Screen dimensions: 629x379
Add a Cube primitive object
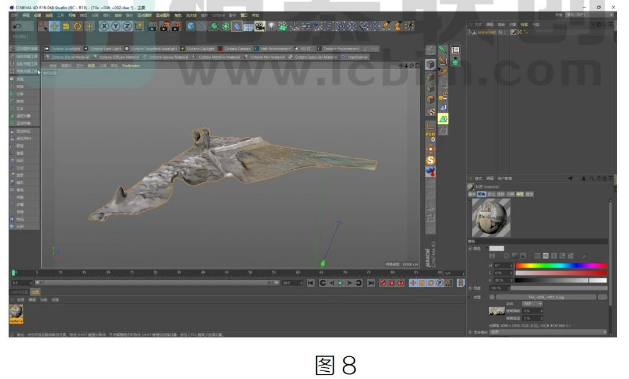click(191, 26)
